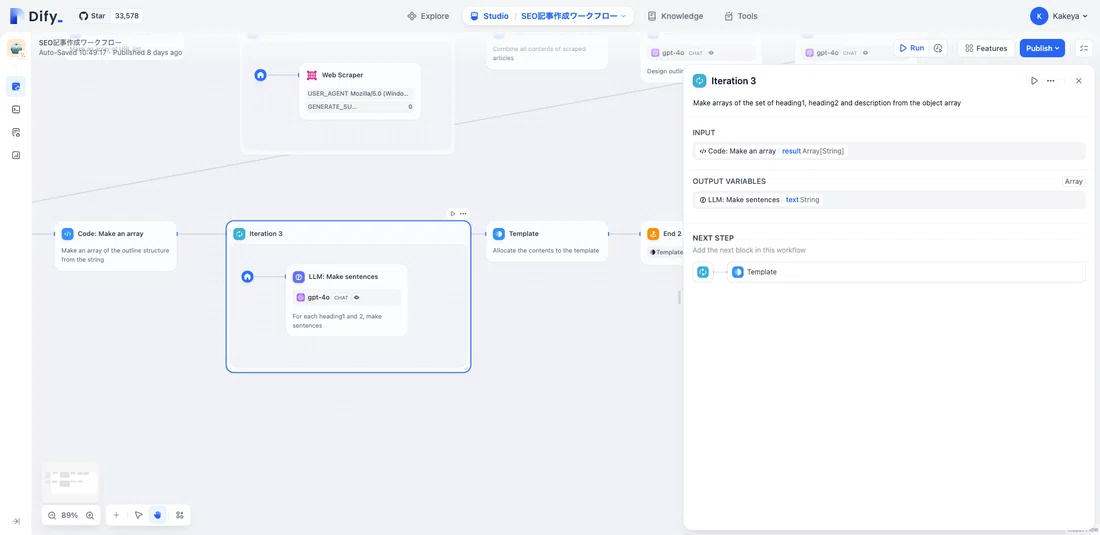Click GENERATE_SU... row in Web Scraper
Screen dimensions: 1100x535
(360, 107)
